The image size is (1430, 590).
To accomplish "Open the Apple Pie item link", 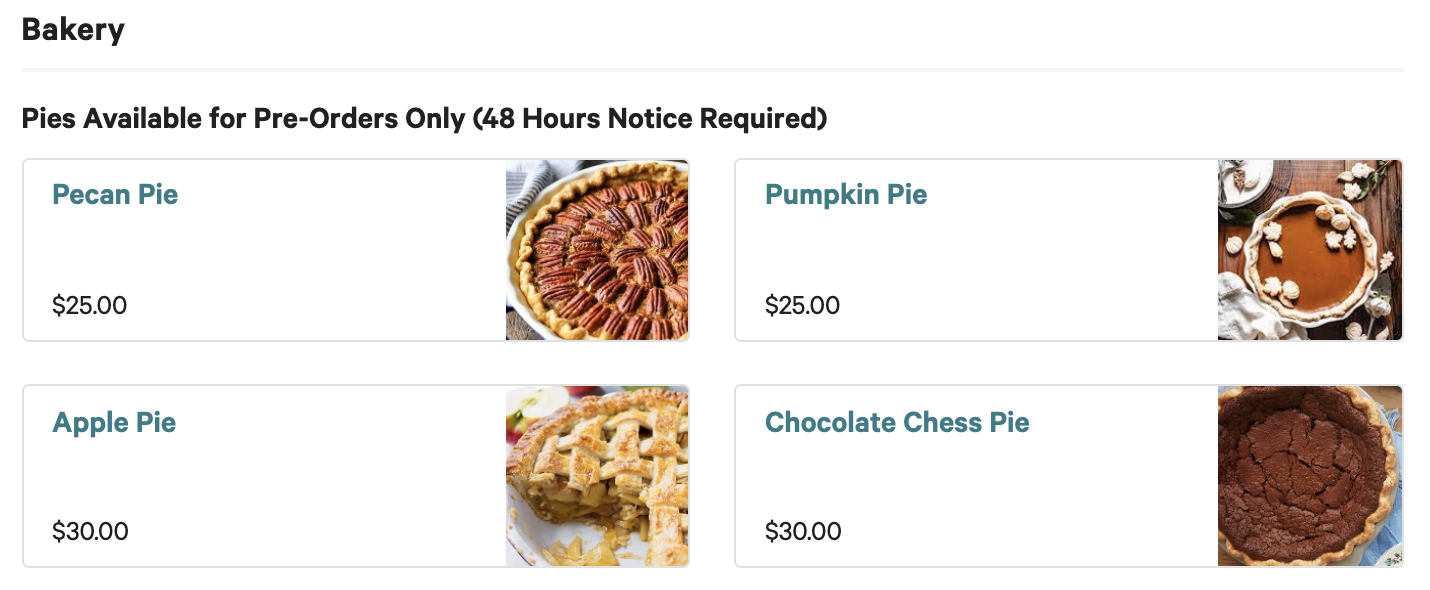I will click(114, 423).
